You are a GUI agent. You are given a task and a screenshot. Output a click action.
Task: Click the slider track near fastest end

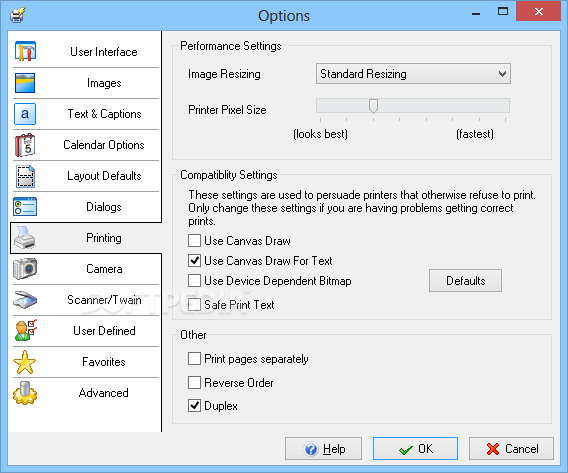[x=505, y=106]
